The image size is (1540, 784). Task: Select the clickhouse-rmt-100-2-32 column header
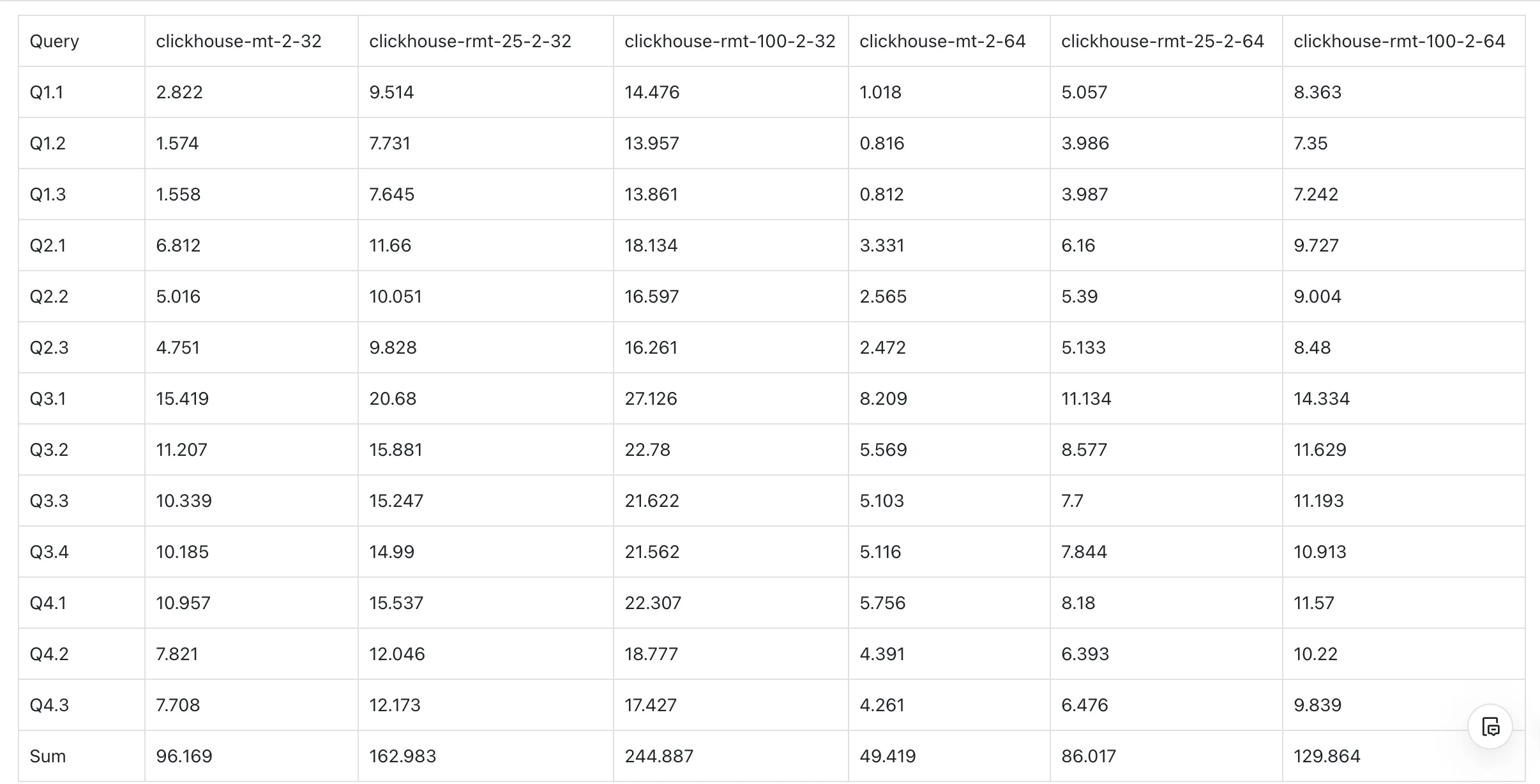[x=730, y=41]
